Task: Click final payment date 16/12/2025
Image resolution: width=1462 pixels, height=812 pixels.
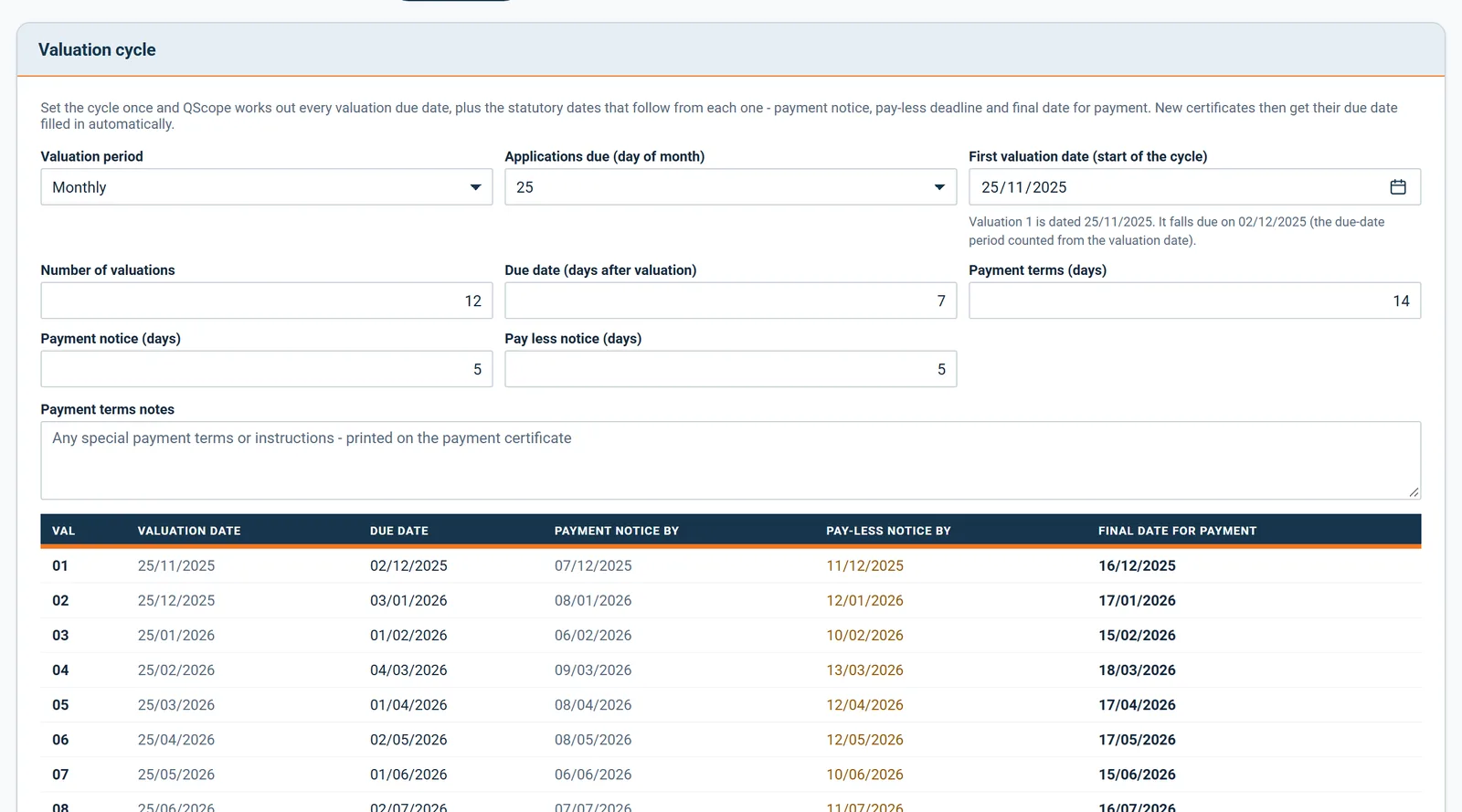Action: point(1138,566)
